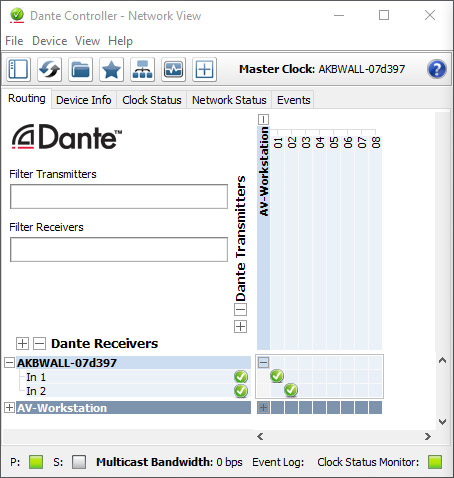The image size is (454, 478).
Task: Click the Clock Status Monitor green indicator
Action: click(x=435, y=462)
